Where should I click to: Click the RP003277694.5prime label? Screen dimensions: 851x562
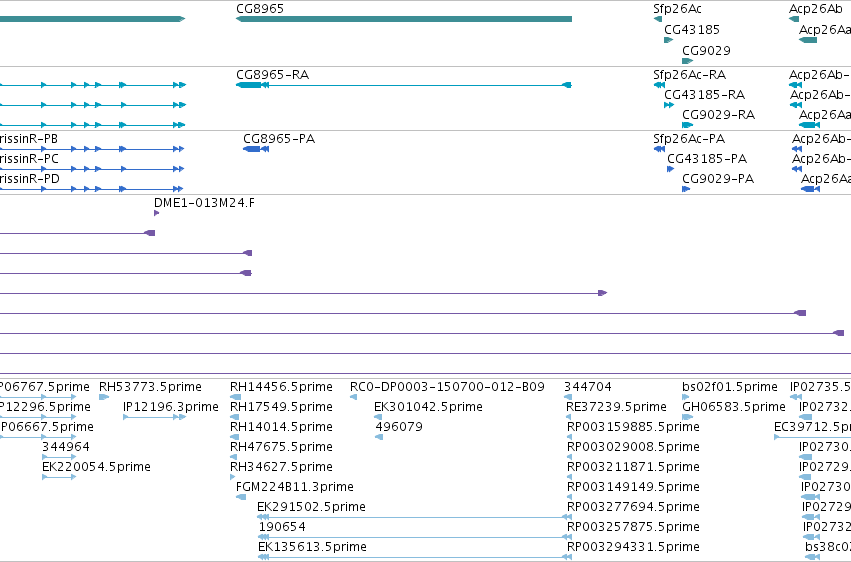[633, 507]
